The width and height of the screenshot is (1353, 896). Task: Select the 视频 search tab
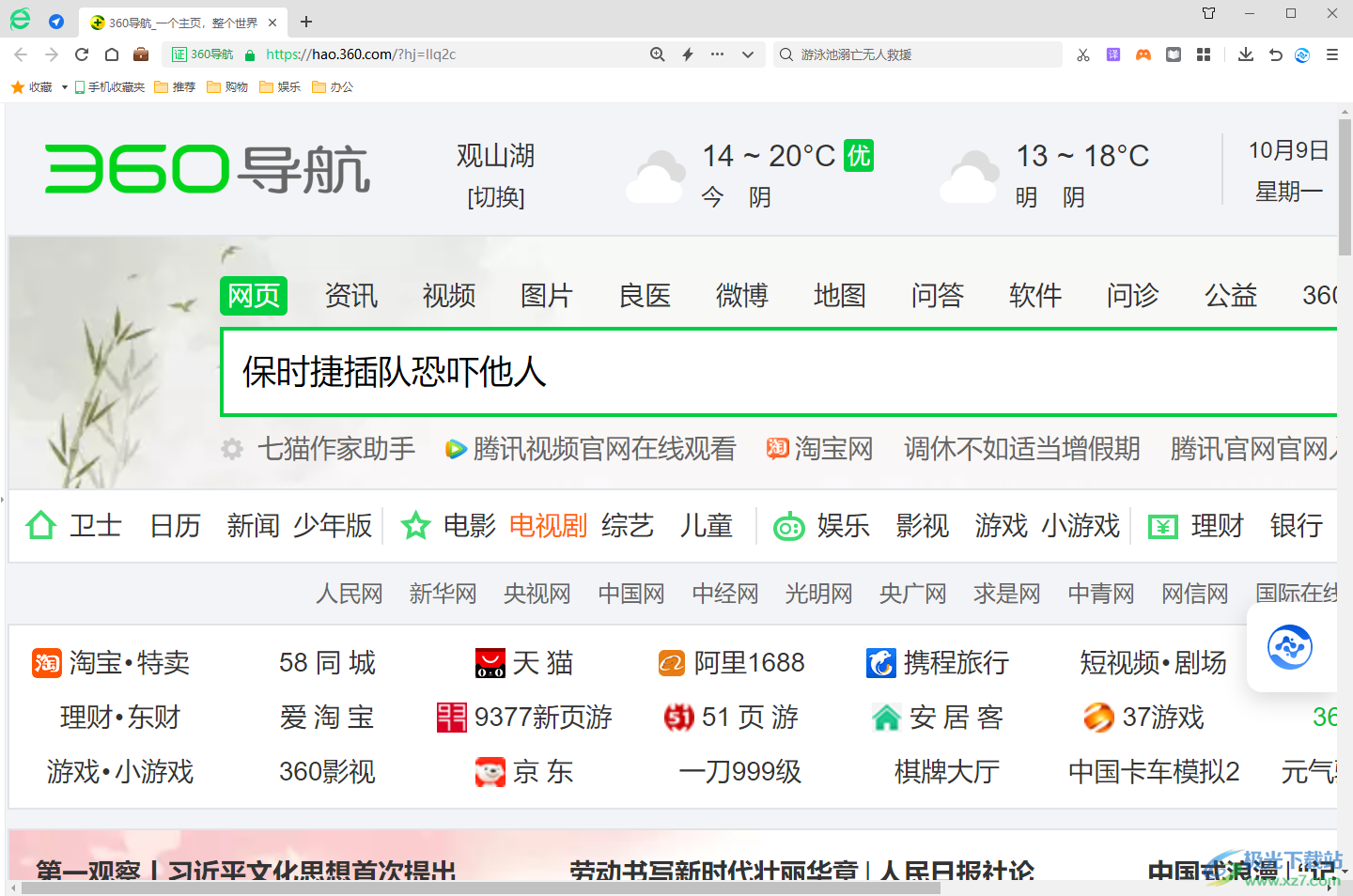pos(449,296)
